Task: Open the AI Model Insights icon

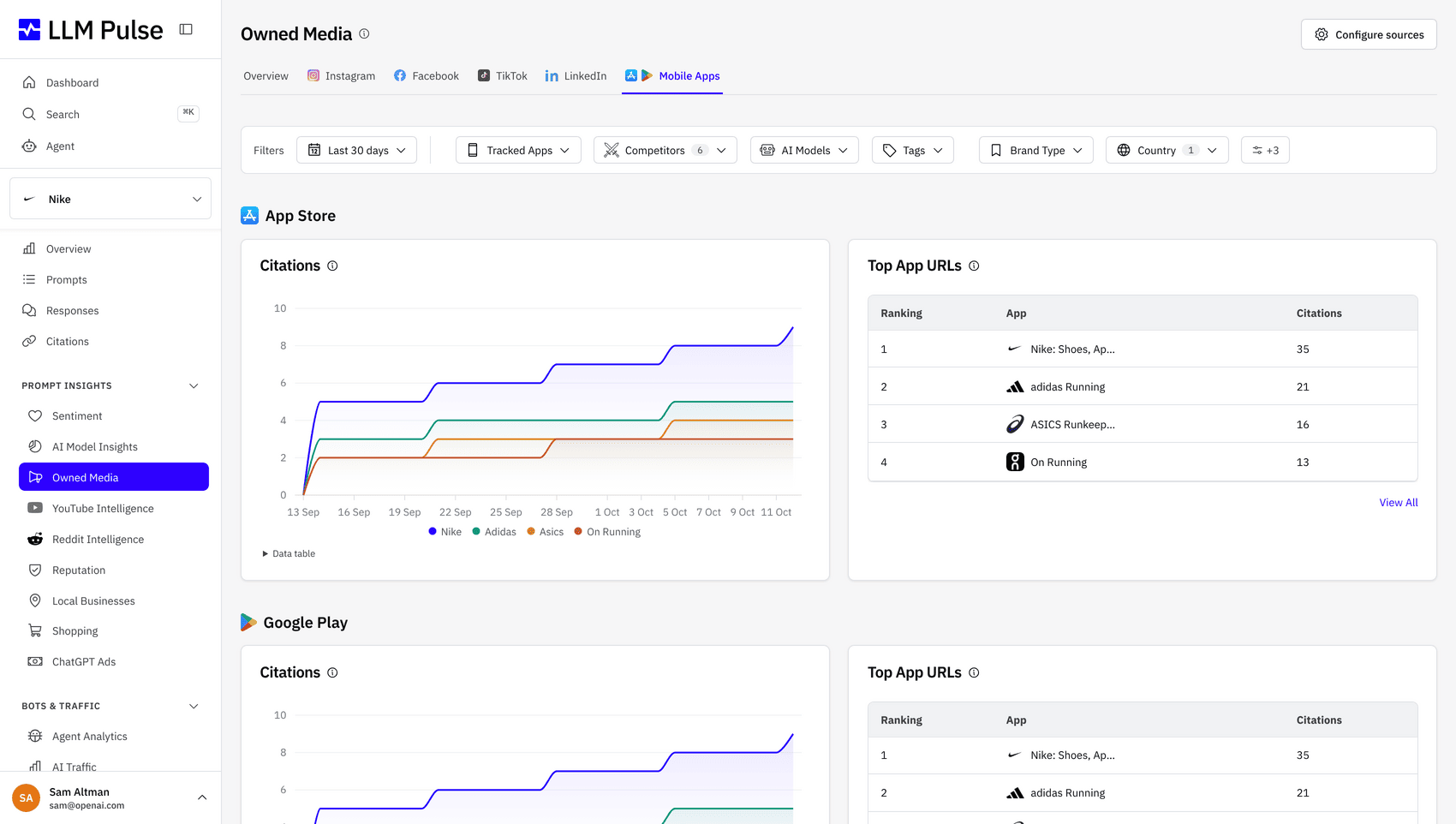Action: pos(35,446)
